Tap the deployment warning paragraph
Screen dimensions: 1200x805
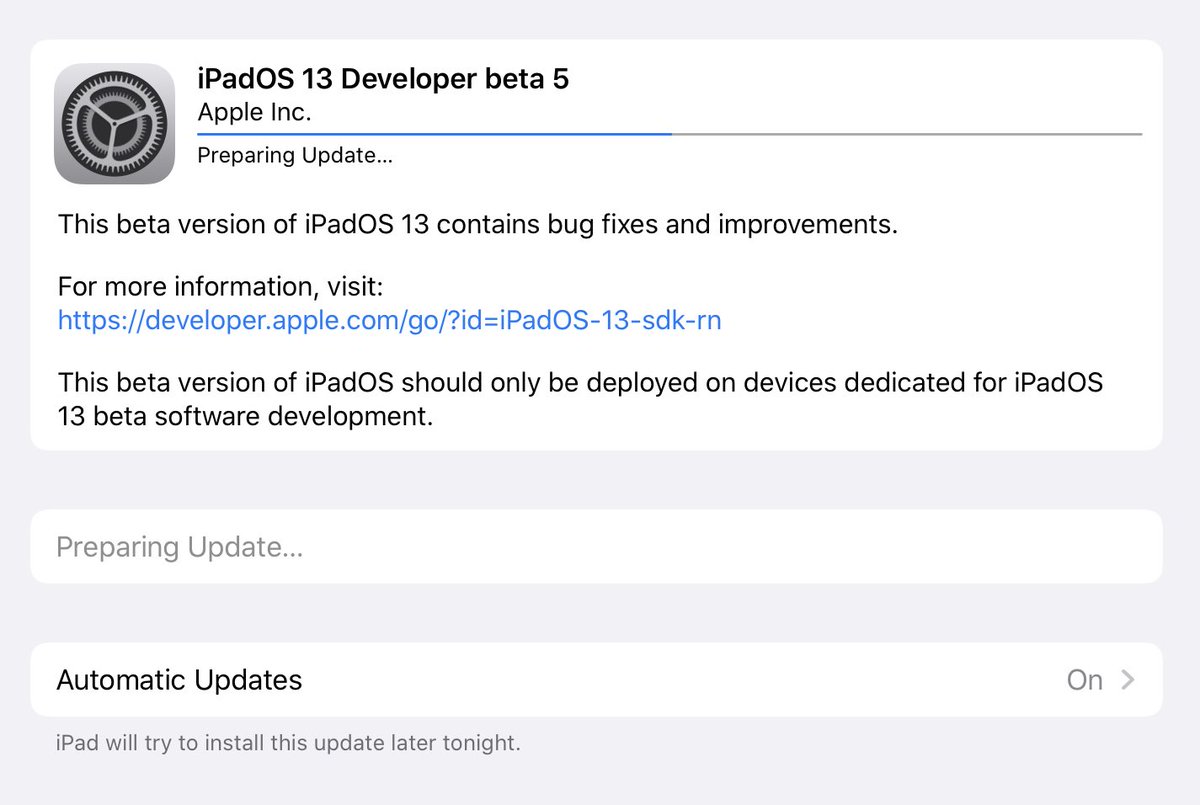point(580,399)
